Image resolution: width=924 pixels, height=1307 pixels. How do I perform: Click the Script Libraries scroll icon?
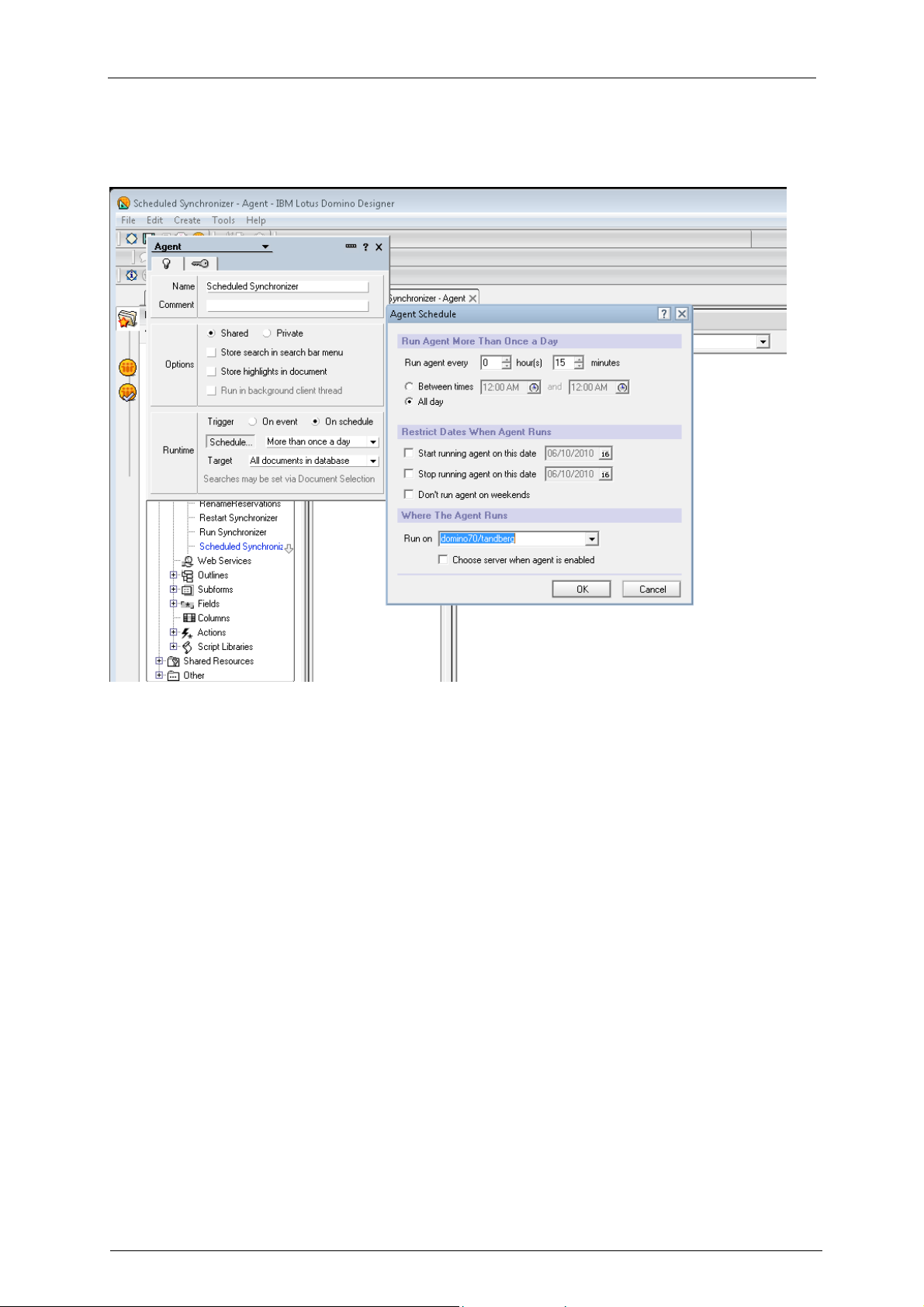(x=188, y=647)
